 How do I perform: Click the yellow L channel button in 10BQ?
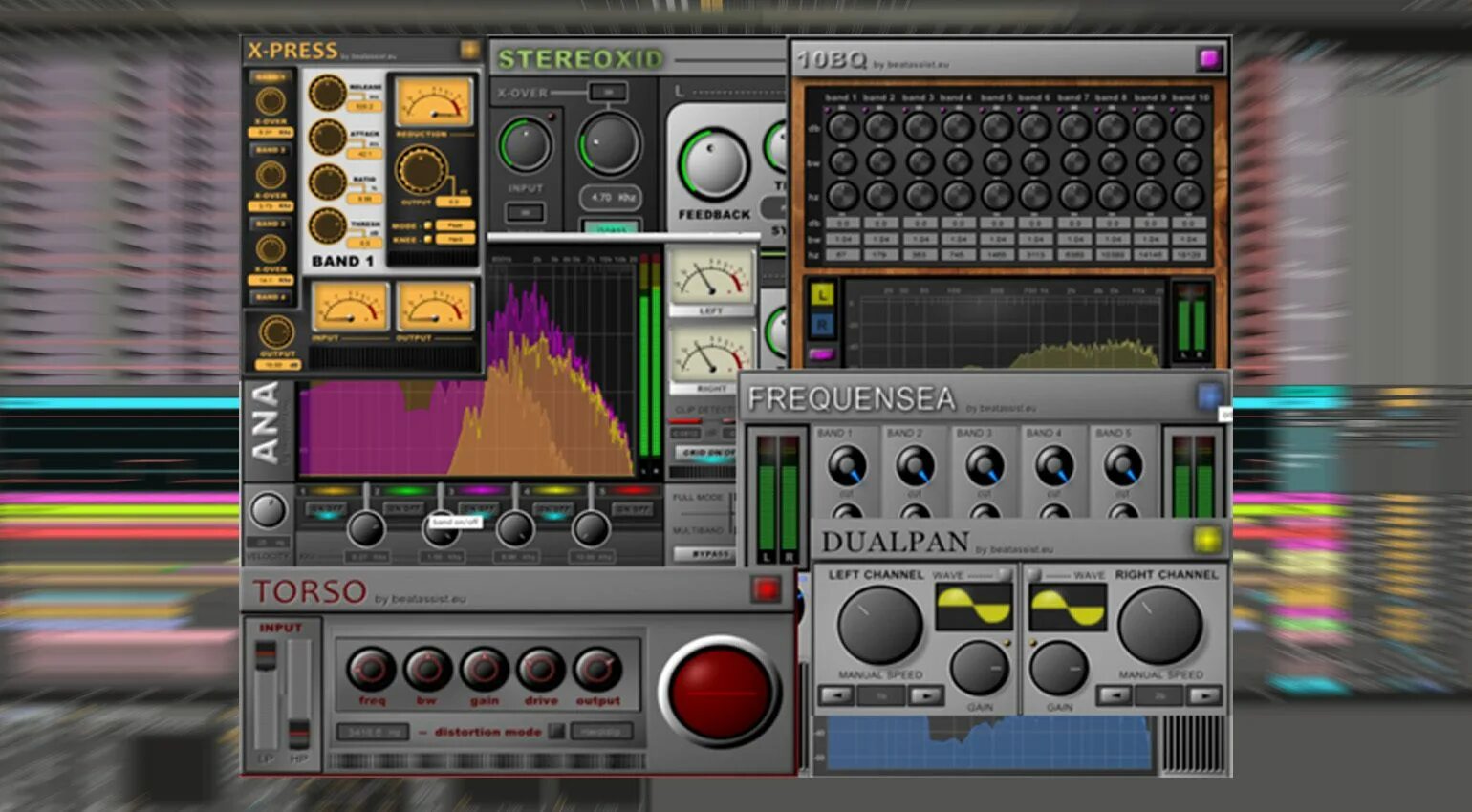click(x=822, y=294)
